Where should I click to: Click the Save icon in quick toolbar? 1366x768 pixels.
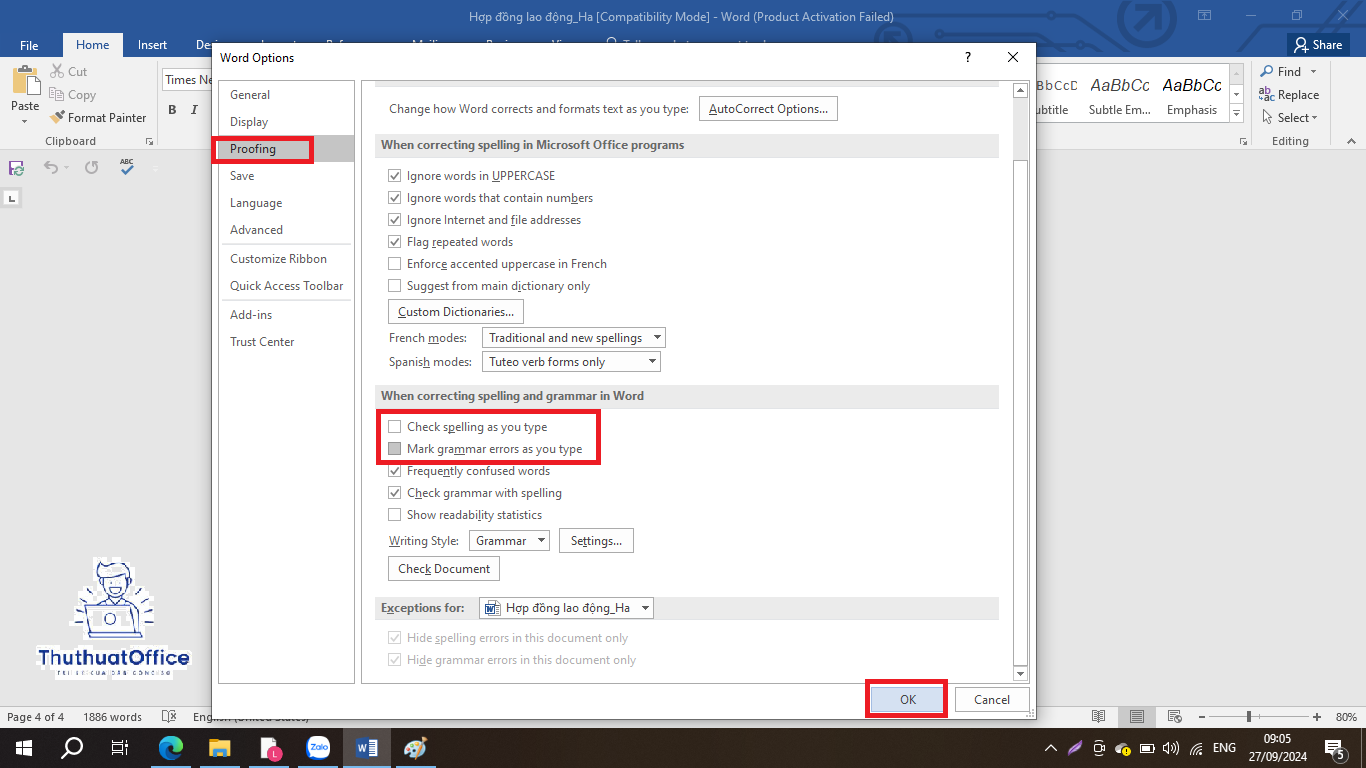[x=17, y=168]
